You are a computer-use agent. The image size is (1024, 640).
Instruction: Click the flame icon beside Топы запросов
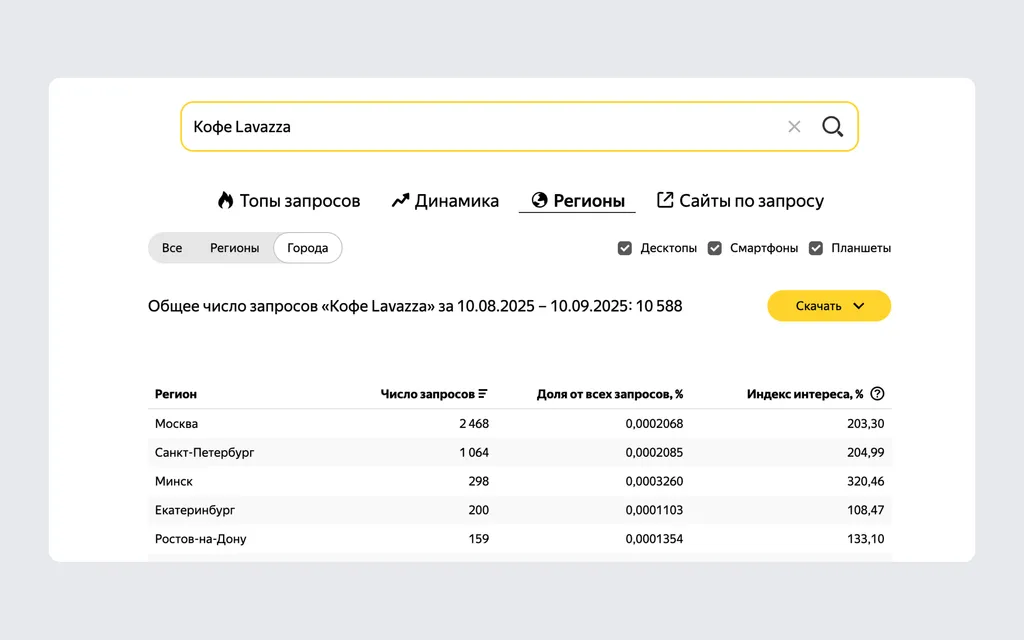click(225, 200)
